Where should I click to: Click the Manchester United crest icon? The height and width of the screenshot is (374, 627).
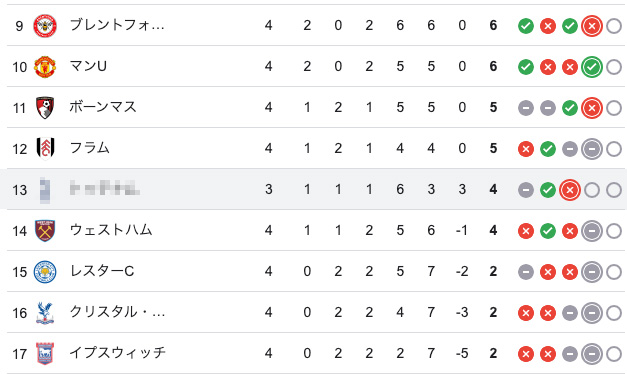point(45,67)
